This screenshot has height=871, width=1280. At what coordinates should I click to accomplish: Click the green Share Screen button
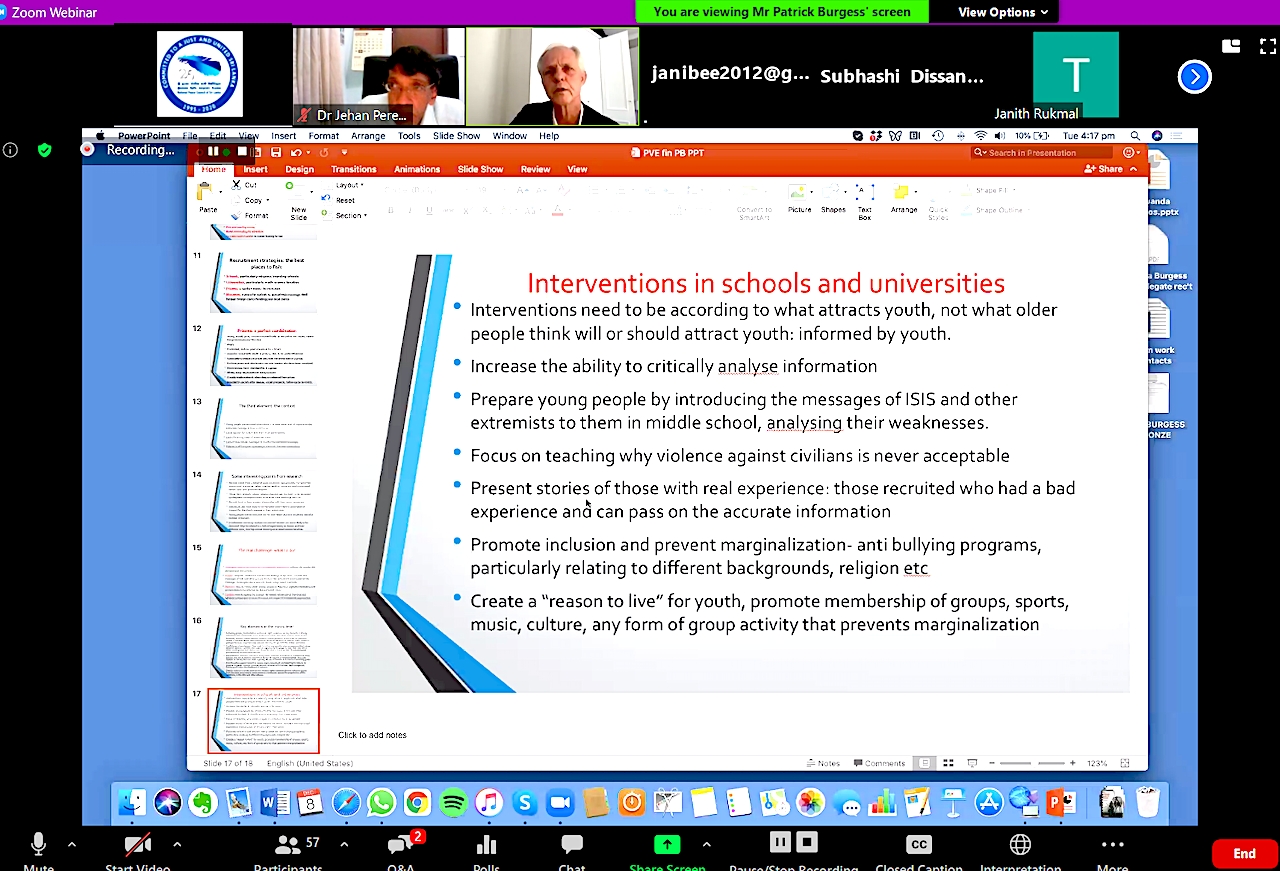[667, 845]
